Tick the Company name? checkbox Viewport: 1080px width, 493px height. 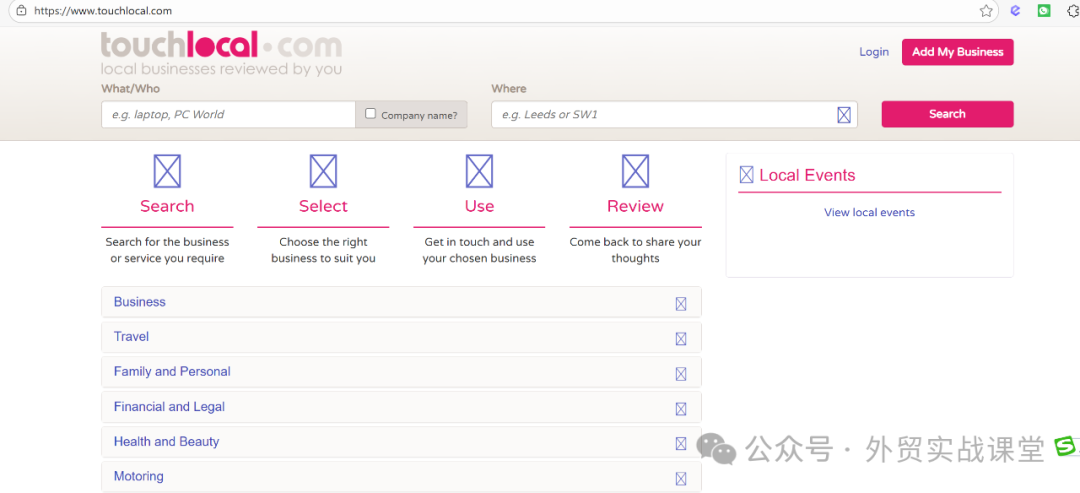[371, 114]
